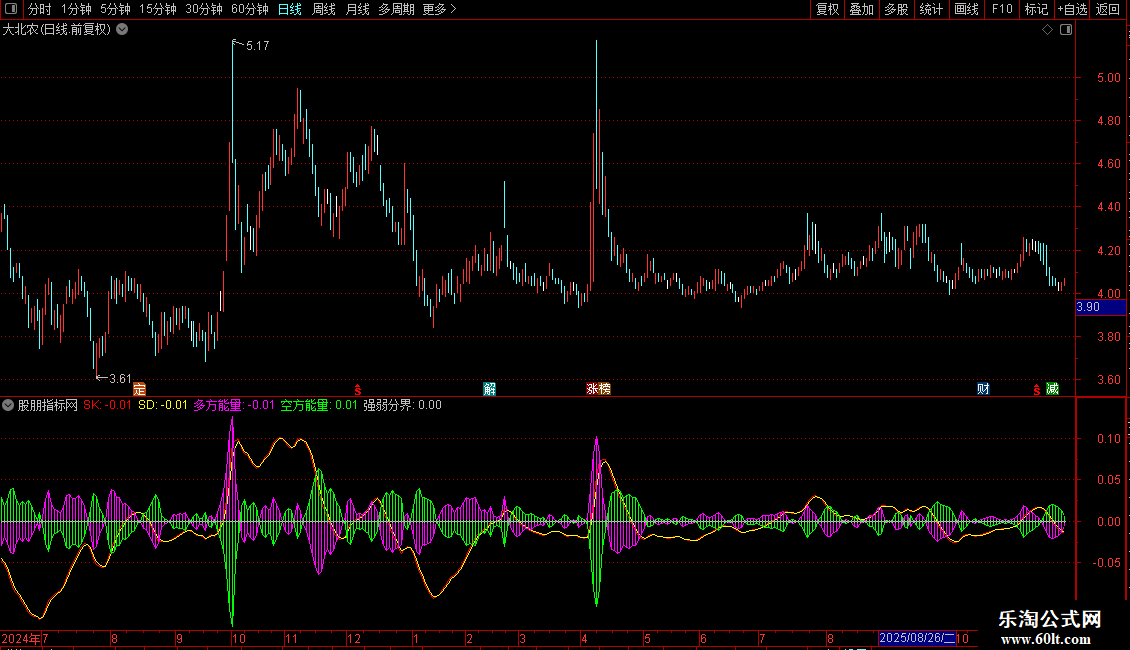The image size is (1130, 650).
Task: Toggle 叠加 overlay mode
Action: [x=861, y=9]
